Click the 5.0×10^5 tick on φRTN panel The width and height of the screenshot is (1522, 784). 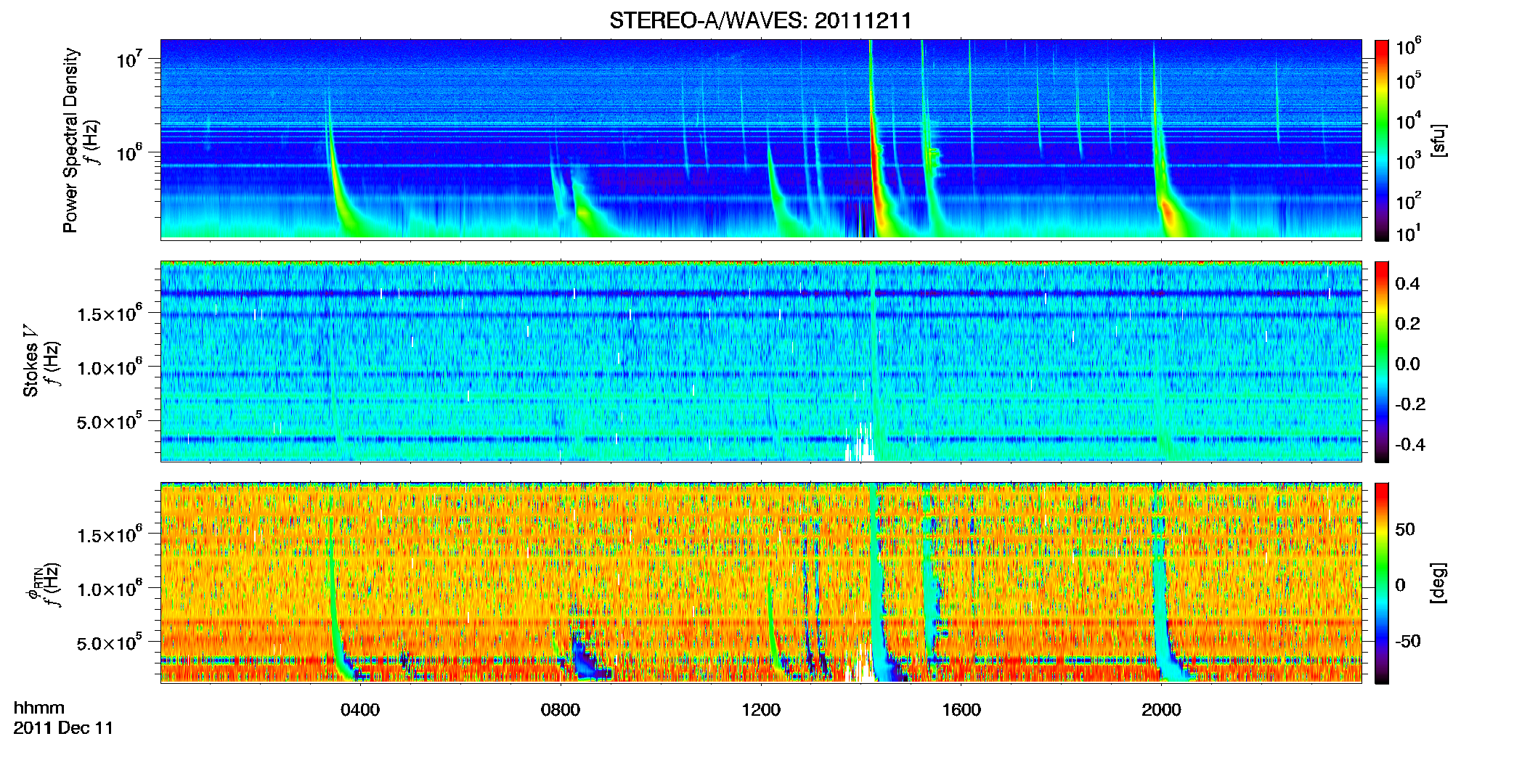(x=109, y=643)
